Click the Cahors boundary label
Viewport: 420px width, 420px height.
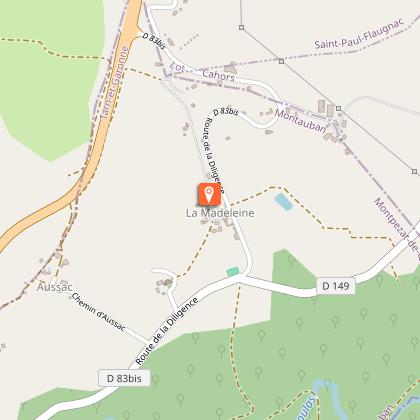pos(219,75)
